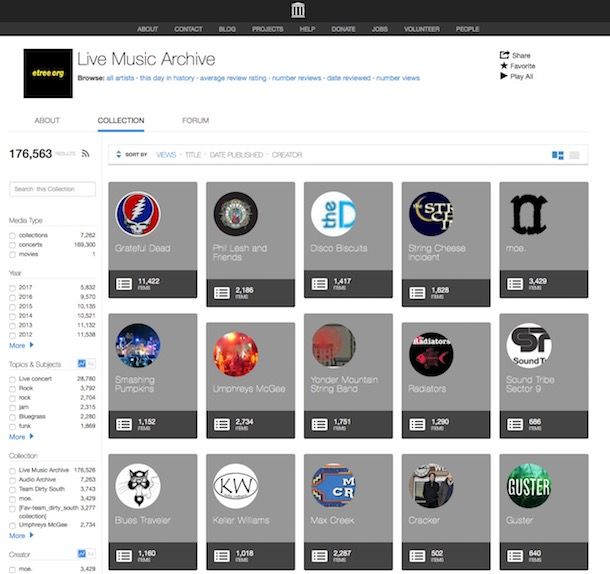Click the Disco Biscuits logo
The image size is (610, 574).
pyautogui.click(x=333, y=214)
